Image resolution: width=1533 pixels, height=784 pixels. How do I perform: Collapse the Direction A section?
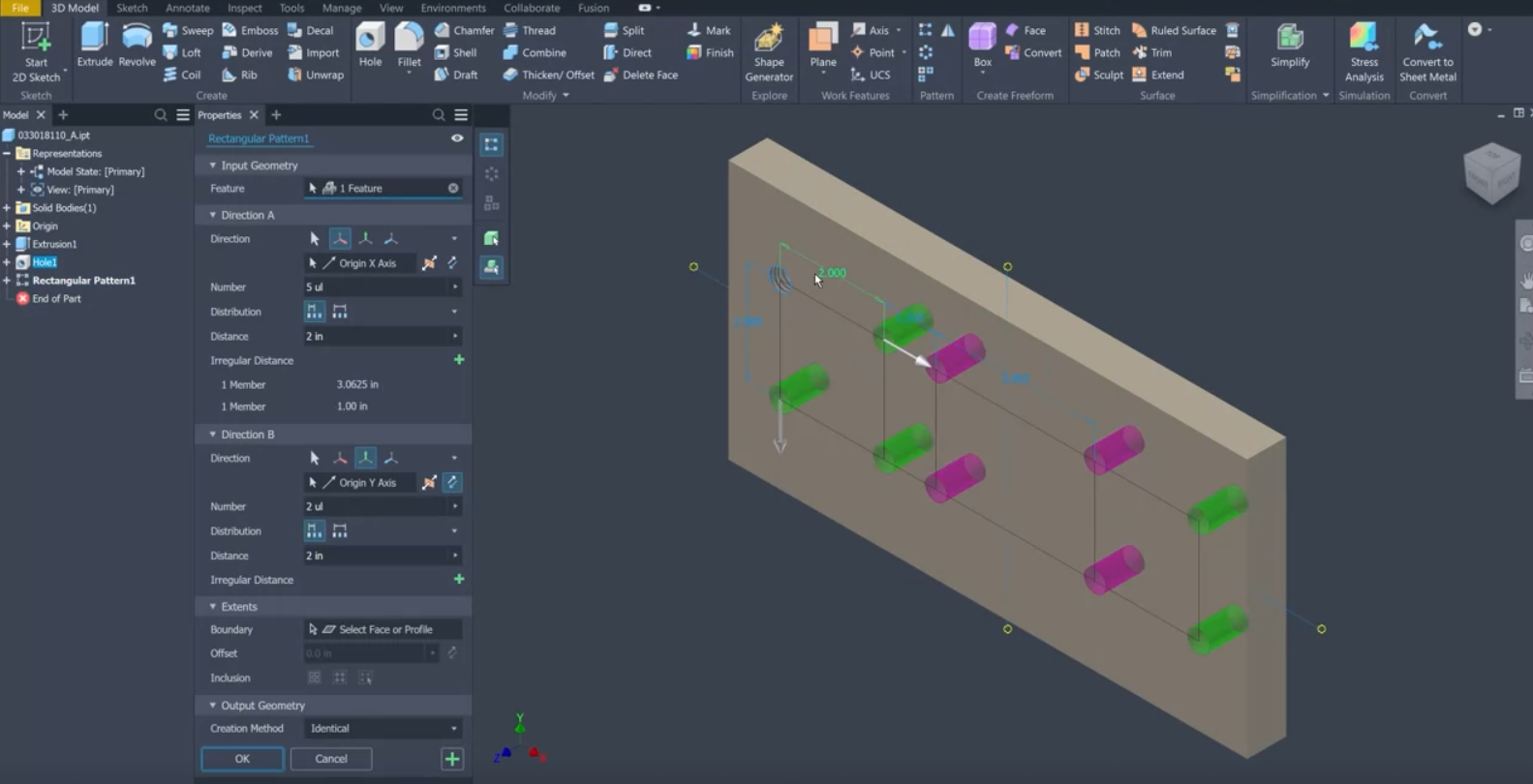tap(212, 215)
